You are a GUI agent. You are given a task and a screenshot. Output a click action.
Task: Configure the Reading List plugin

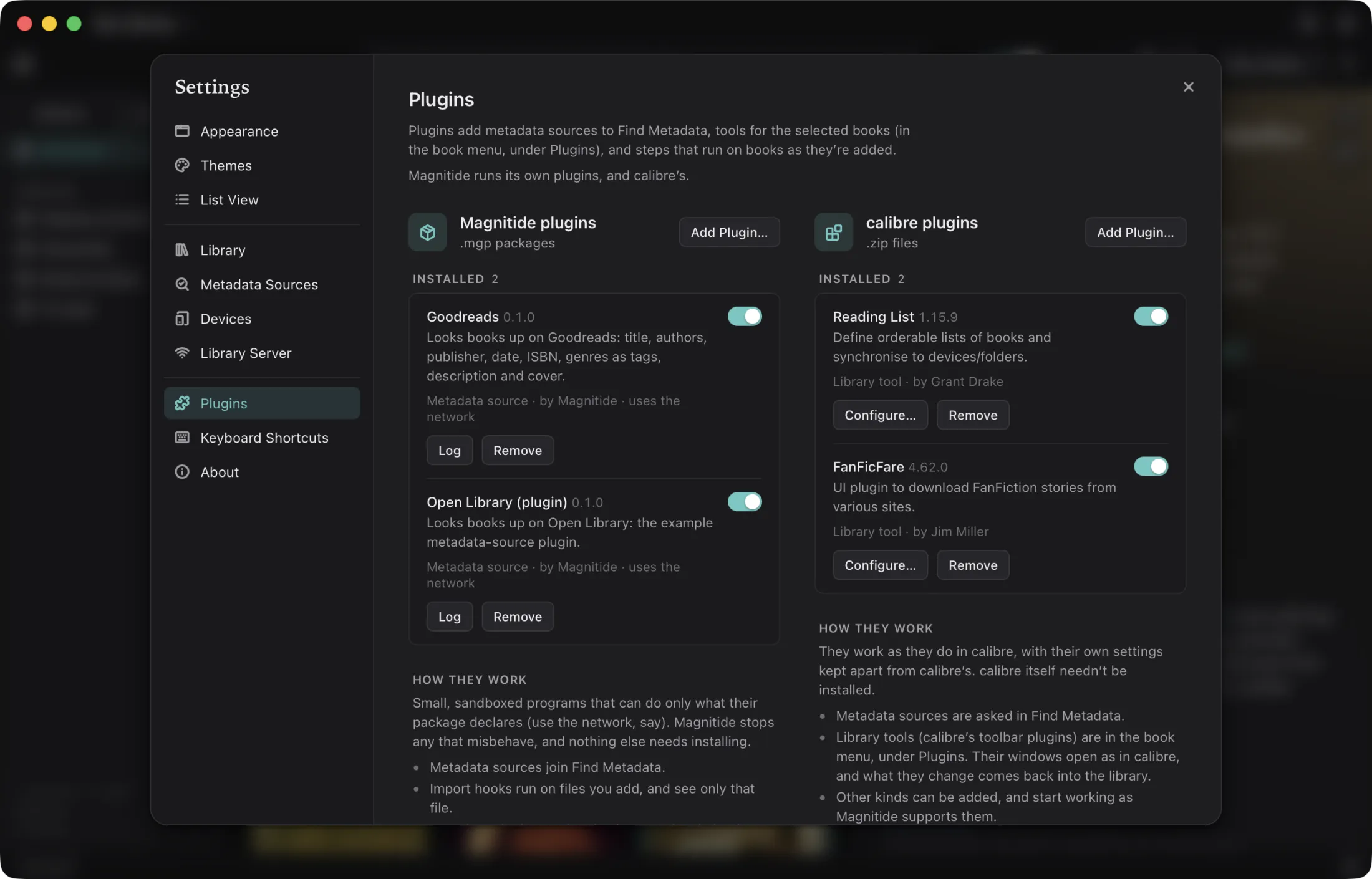tap(880, 415)
